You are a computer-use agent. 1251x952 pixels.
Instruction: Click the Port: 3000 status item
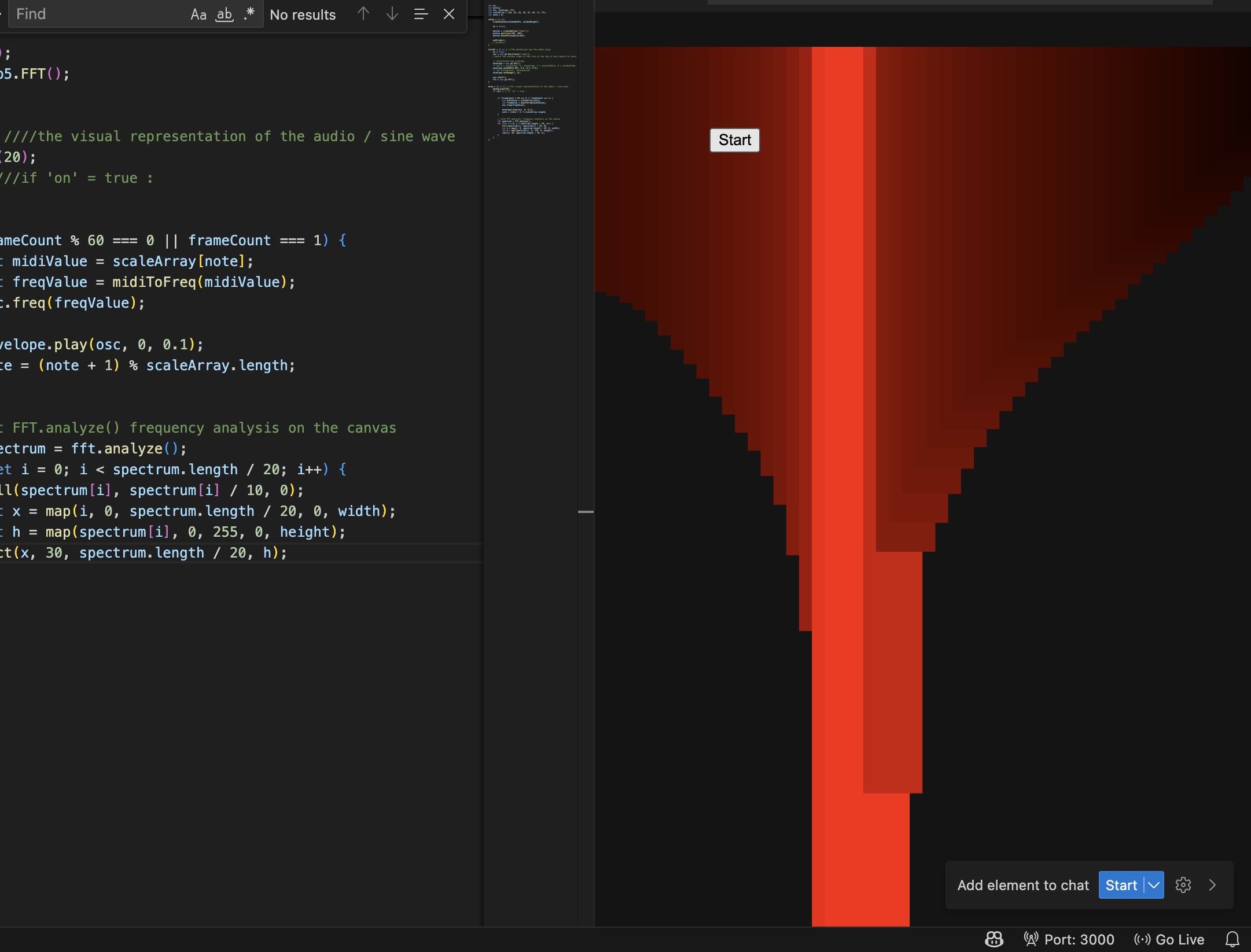tap(1069, 939)
